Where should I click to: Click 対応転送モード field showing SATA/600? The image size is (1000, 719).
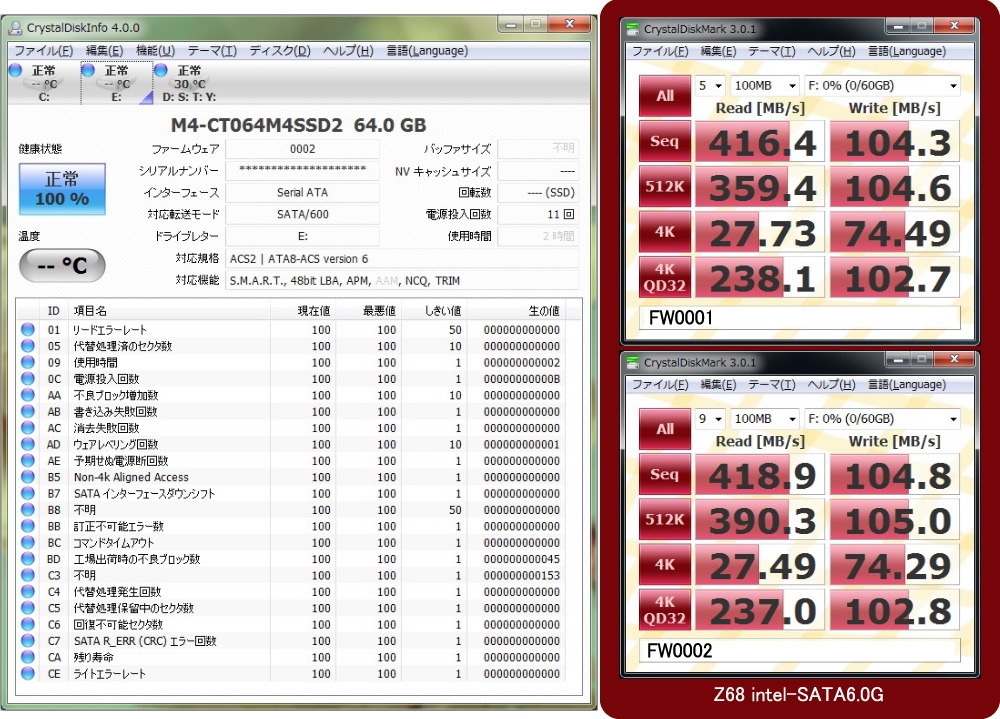(302, 214)
